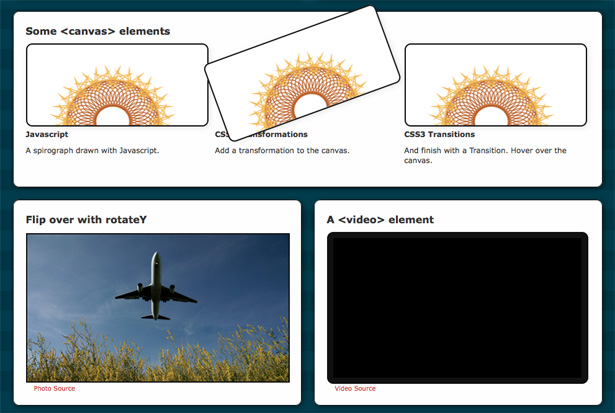Screen dimensions: 615x413
Task: Click the dark teal page background
Action: click(308, 194)
